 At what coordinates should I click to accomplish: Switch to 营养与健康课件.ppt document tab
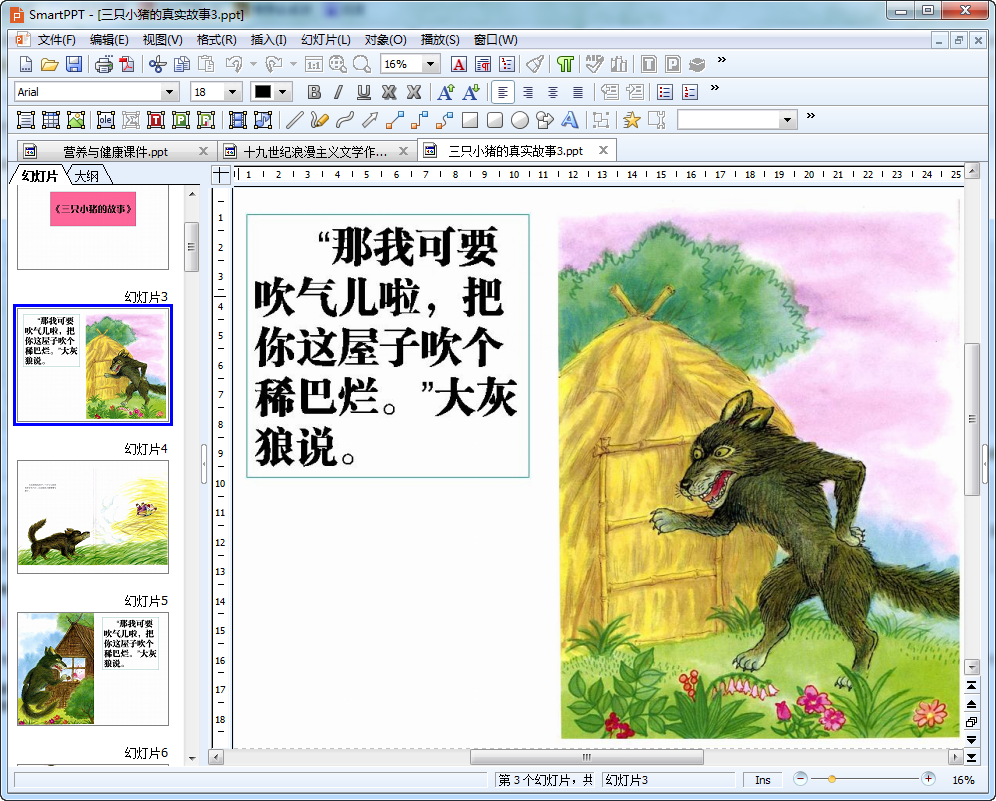tap(116, 152)
